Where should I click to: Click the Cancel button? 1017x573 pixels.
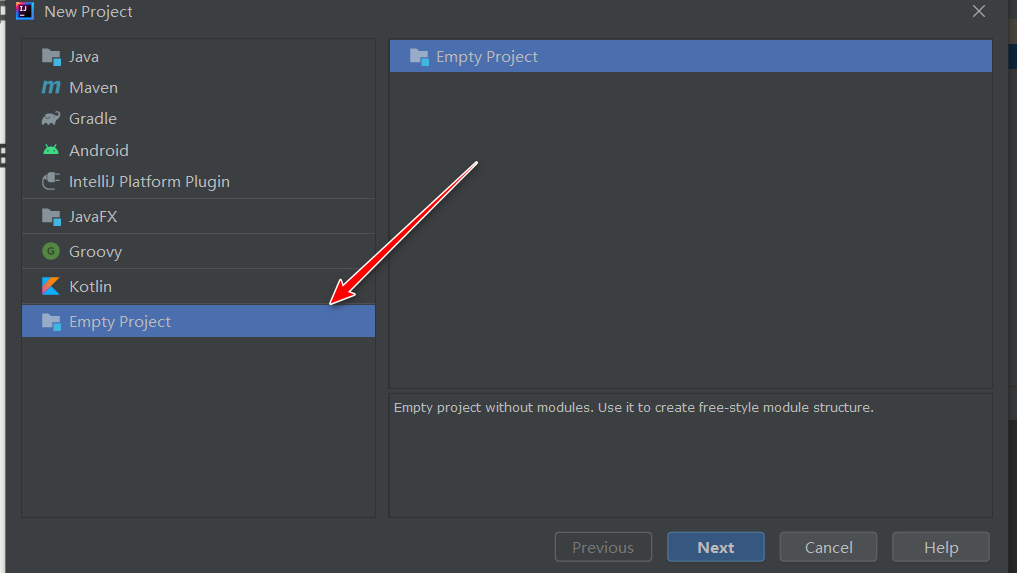[828, 547]
